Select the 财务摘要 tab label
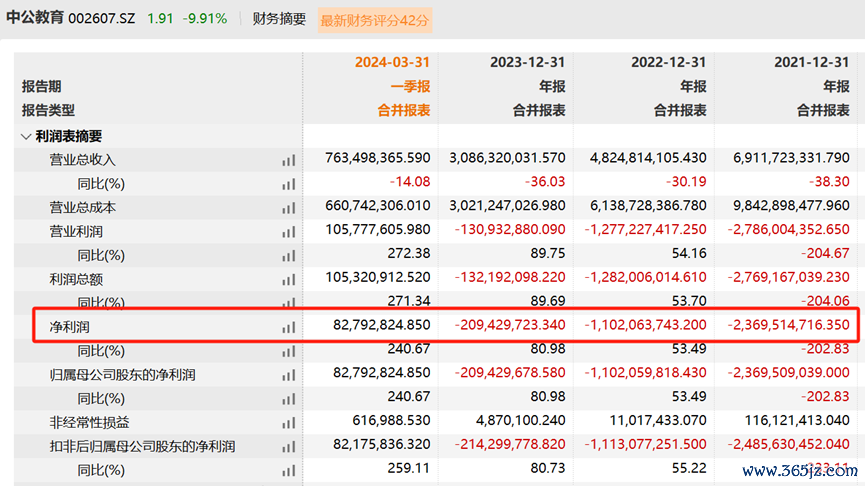 (279, 19)
